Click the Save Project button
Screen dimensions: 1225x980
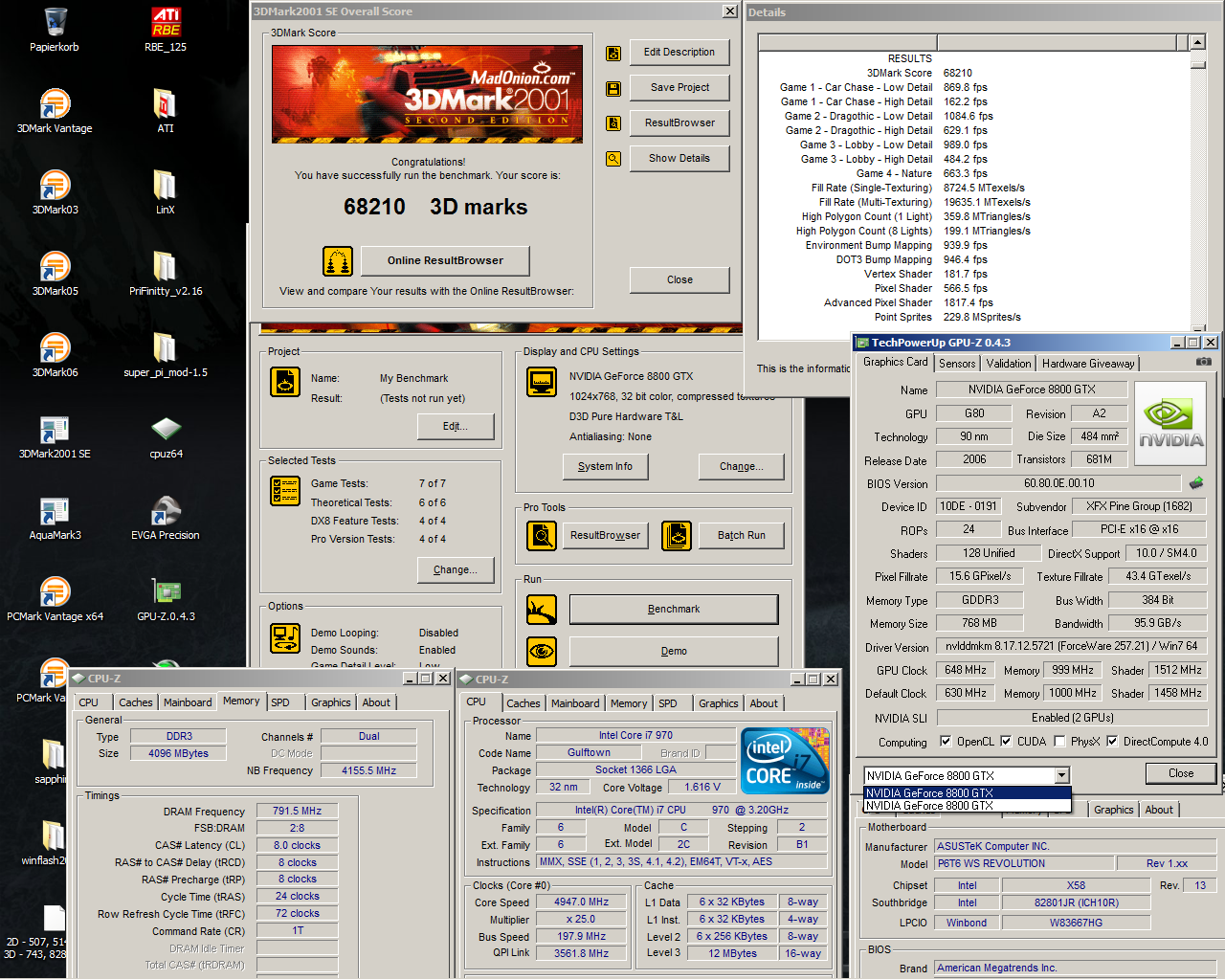tap(679, 88)
